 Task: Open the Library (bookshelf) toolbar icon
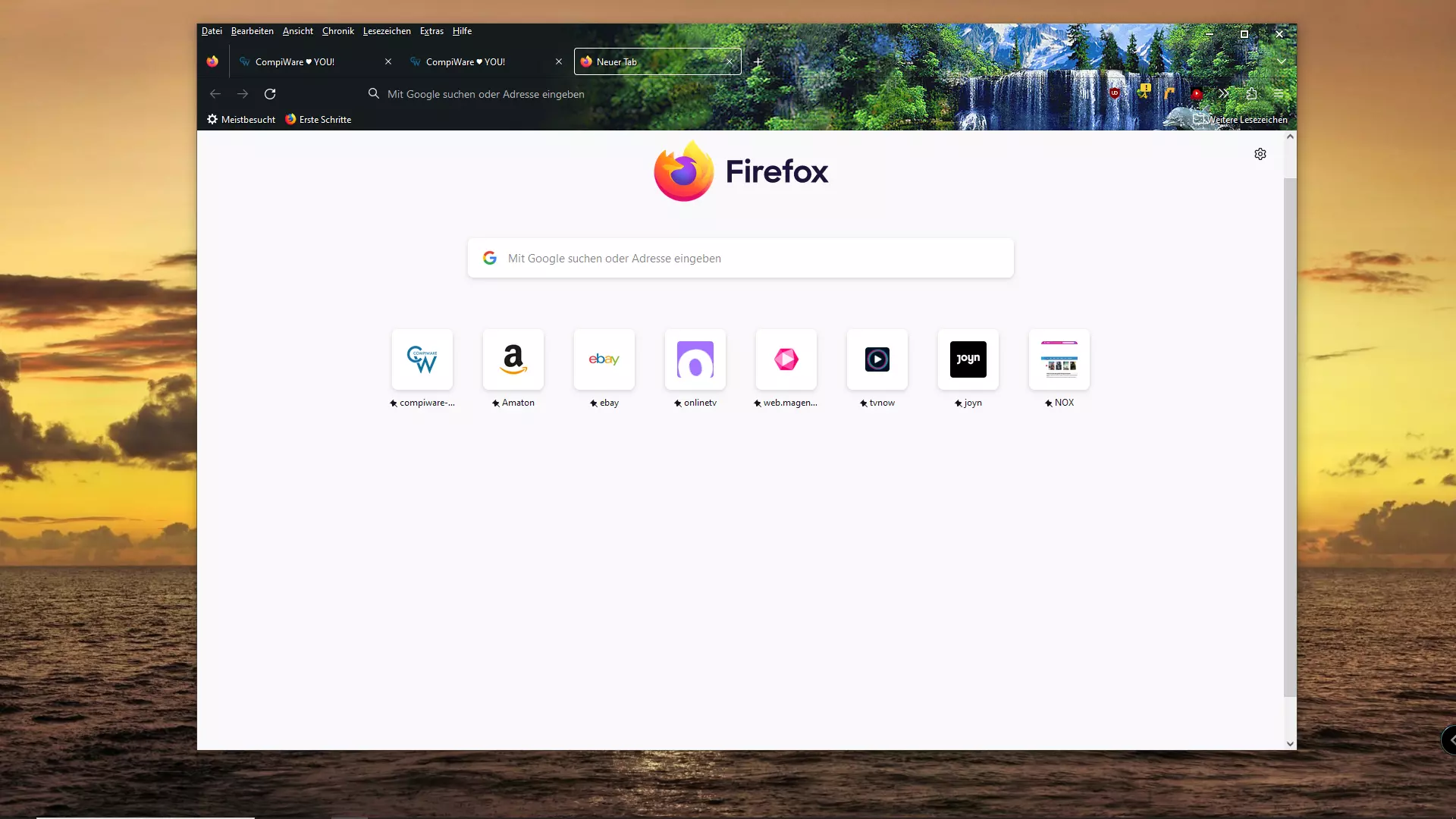[1087, 94]
